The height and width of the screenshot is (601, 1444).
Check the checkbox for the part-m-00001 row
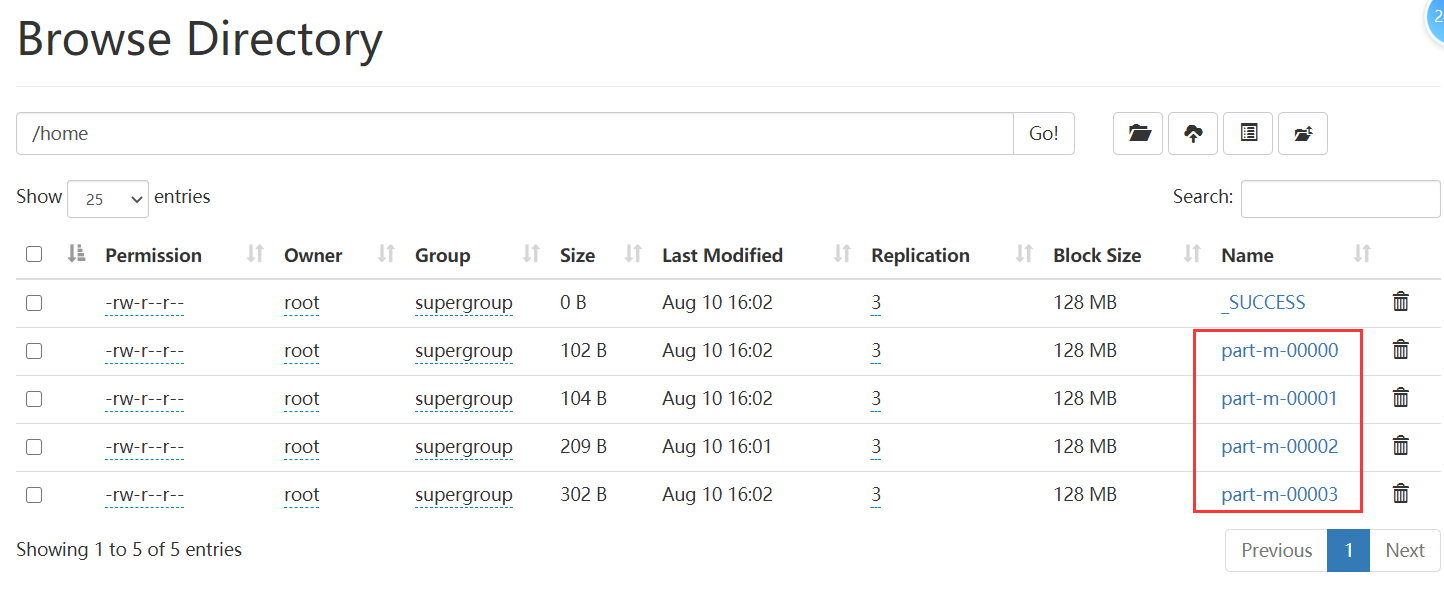point(33,399)
